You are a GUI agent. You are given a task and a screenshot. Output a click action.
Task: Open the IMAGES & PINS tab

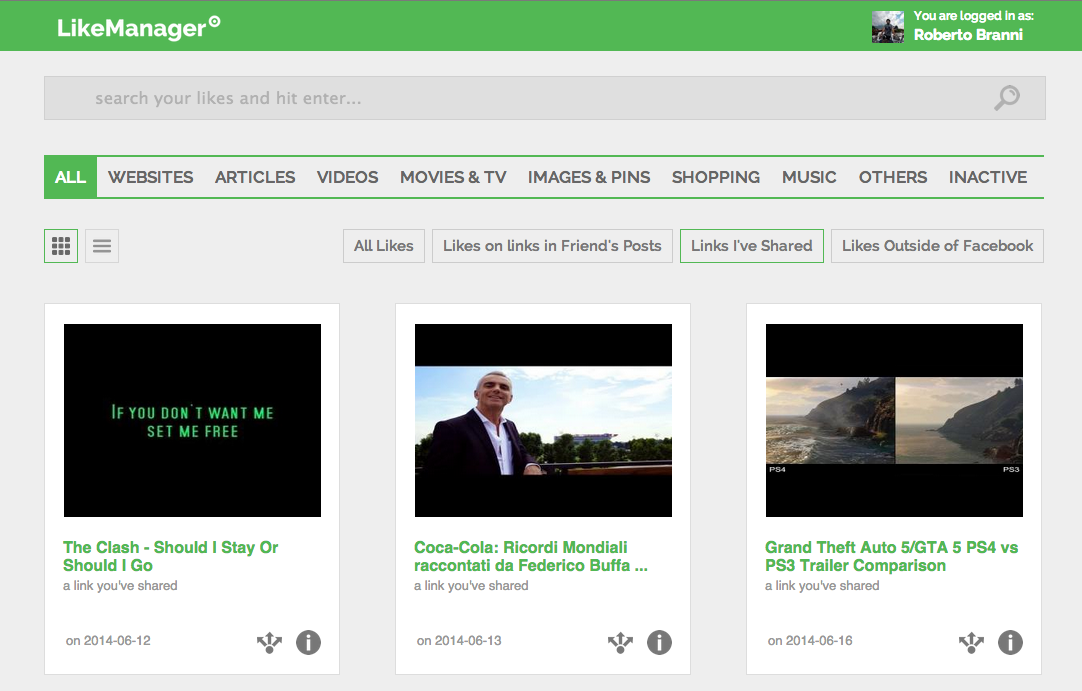tap(589, 177)
